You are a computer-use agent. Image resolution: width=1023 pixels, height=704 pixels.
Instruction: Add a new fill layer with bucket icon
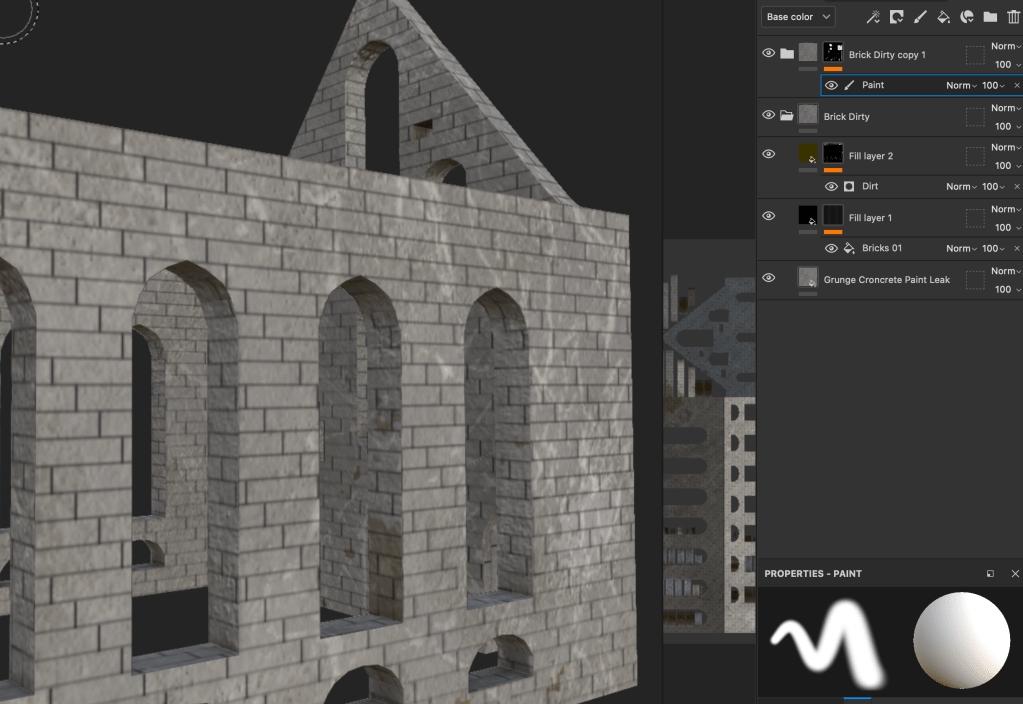coord(943,17)
